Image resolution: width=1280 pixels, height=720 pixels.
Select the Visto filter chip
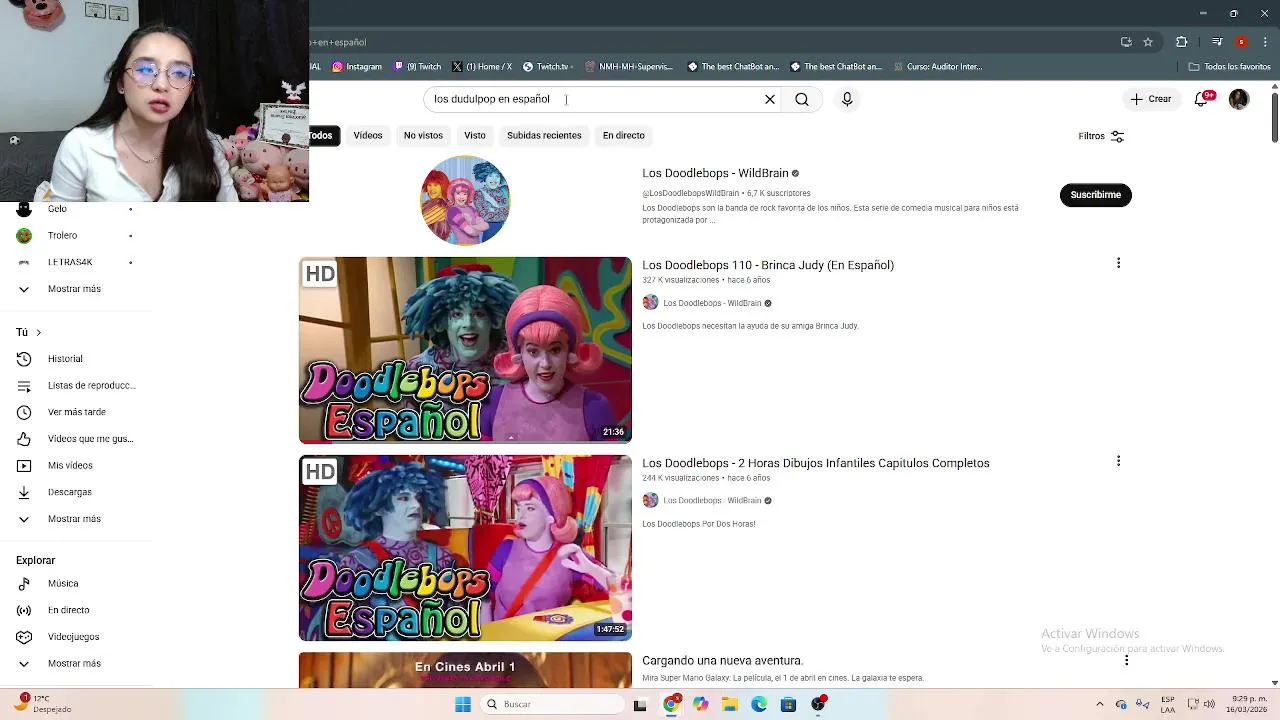pos(475,135)
